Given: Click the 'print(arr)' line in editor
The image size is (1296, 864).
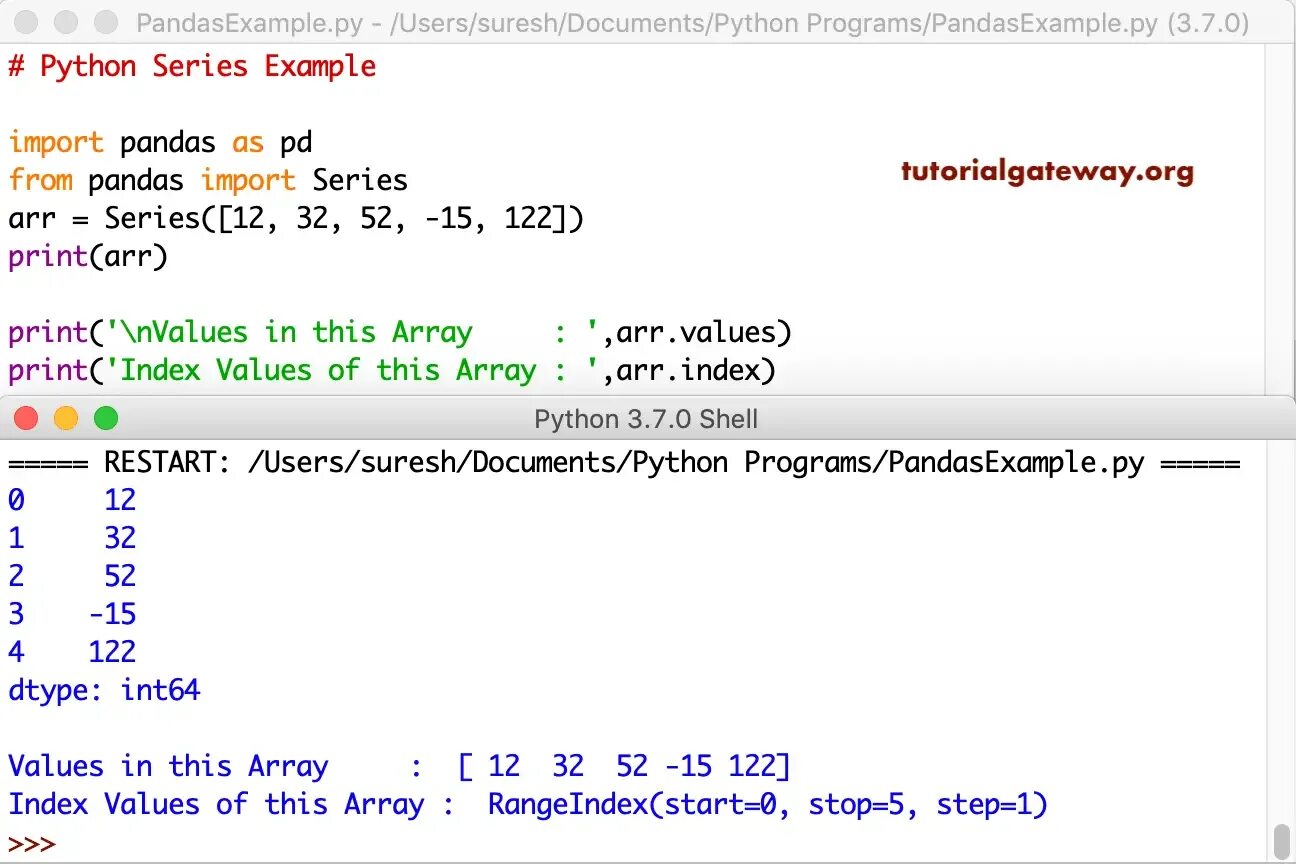Looking at the screenshot, I should point(88,257).
